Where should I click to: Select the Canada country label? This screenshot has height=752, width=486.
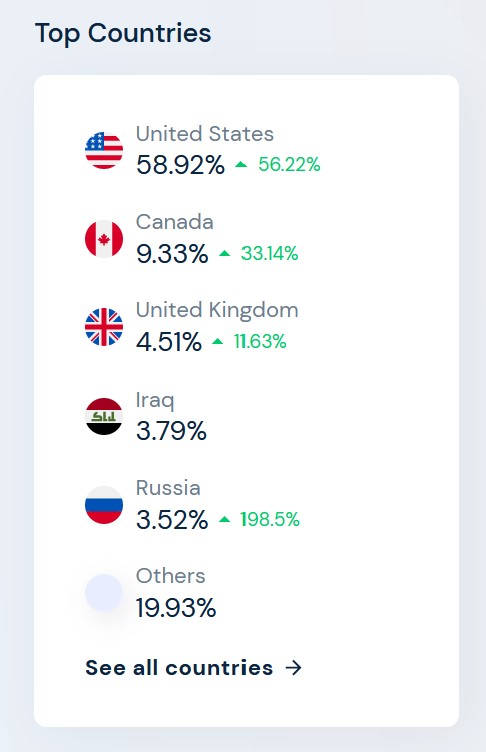pos(175,222)
